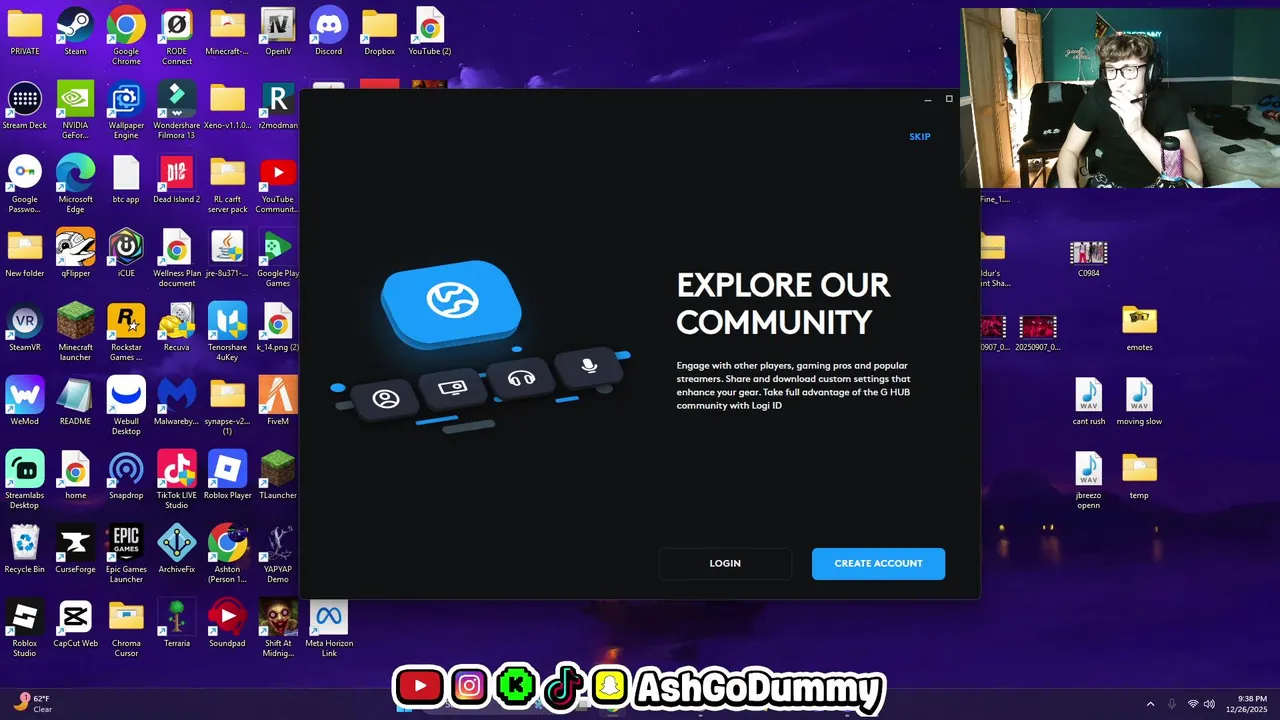The height and width of the screenshot is (720, 1280).
Task: Open the NVIDIA GeForce shortcut
Action: (x=75, y=109)
